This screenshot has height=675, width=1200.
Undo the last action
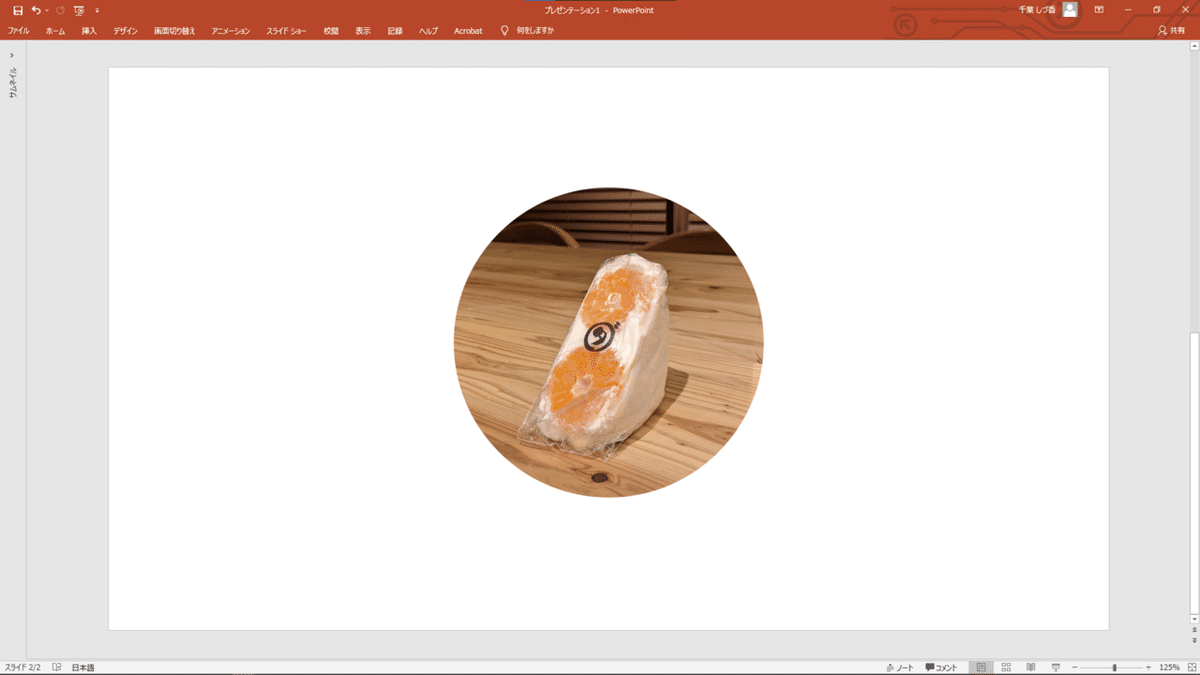point(36,10)
